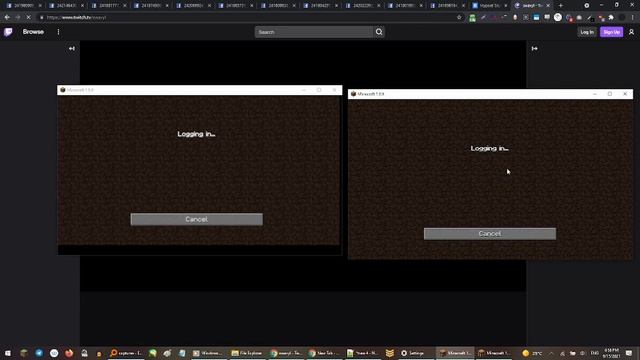
Task: Cancel login in the right Minecraft window
Action: 489,234
